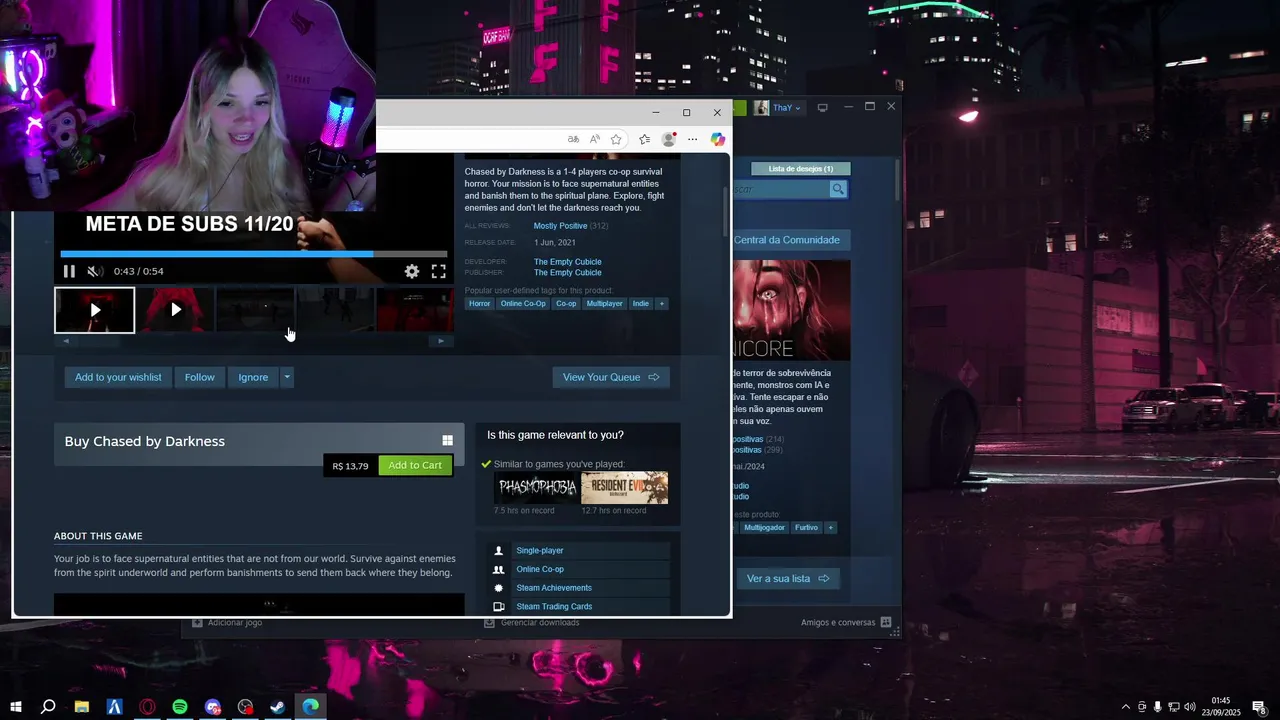Open Opera browser from the taskbar
This screenshot has width=1280, height=720.
(x=147, y=707)
